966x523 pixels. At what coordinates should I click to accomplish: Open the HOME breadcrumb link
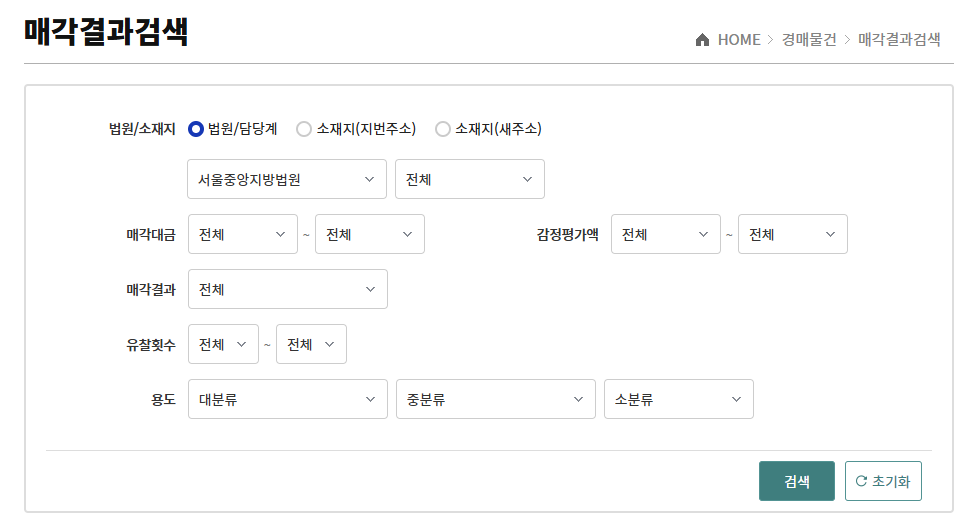coord(739,40)
